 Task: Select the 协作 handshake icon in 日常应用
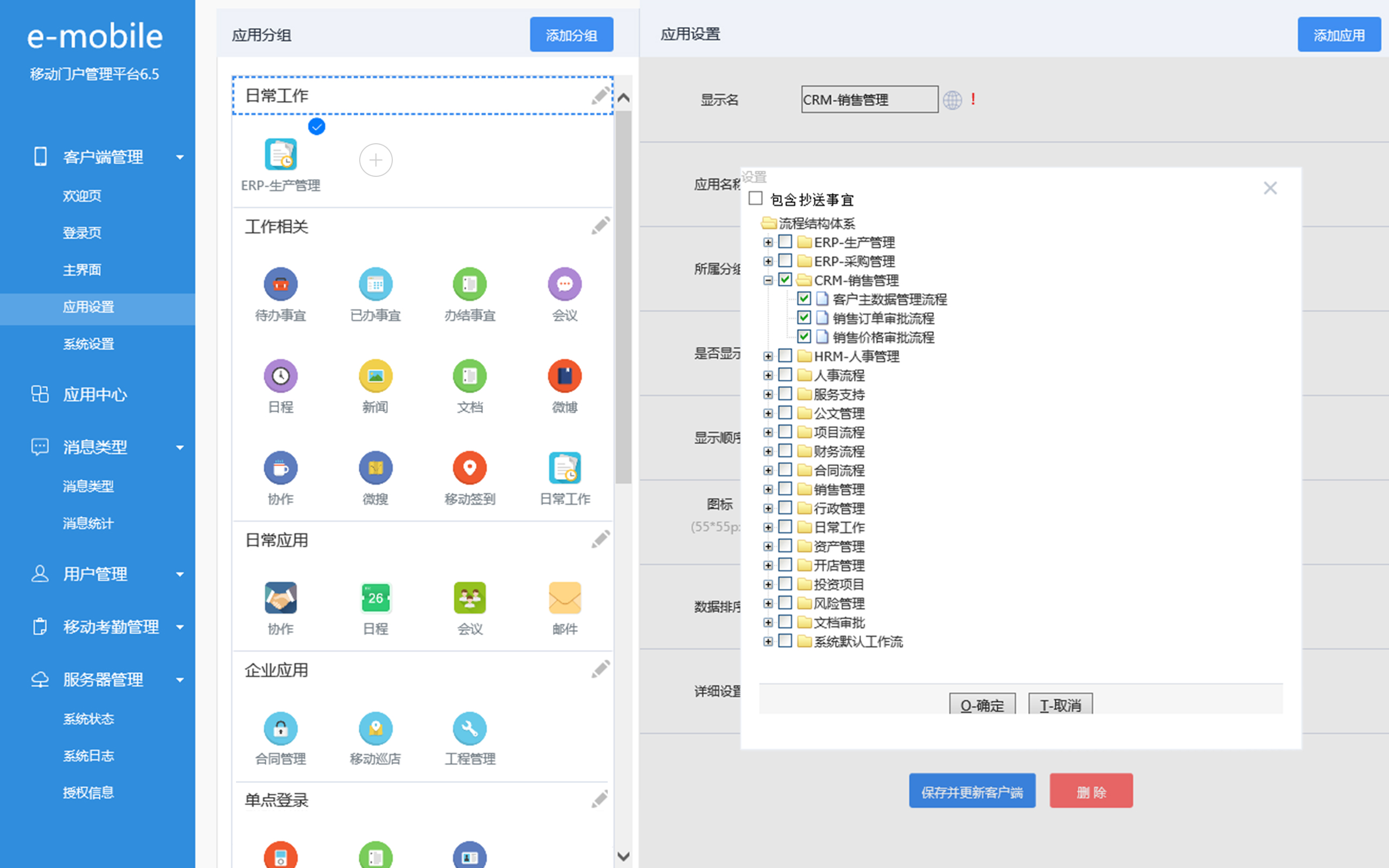click(281, 598)
